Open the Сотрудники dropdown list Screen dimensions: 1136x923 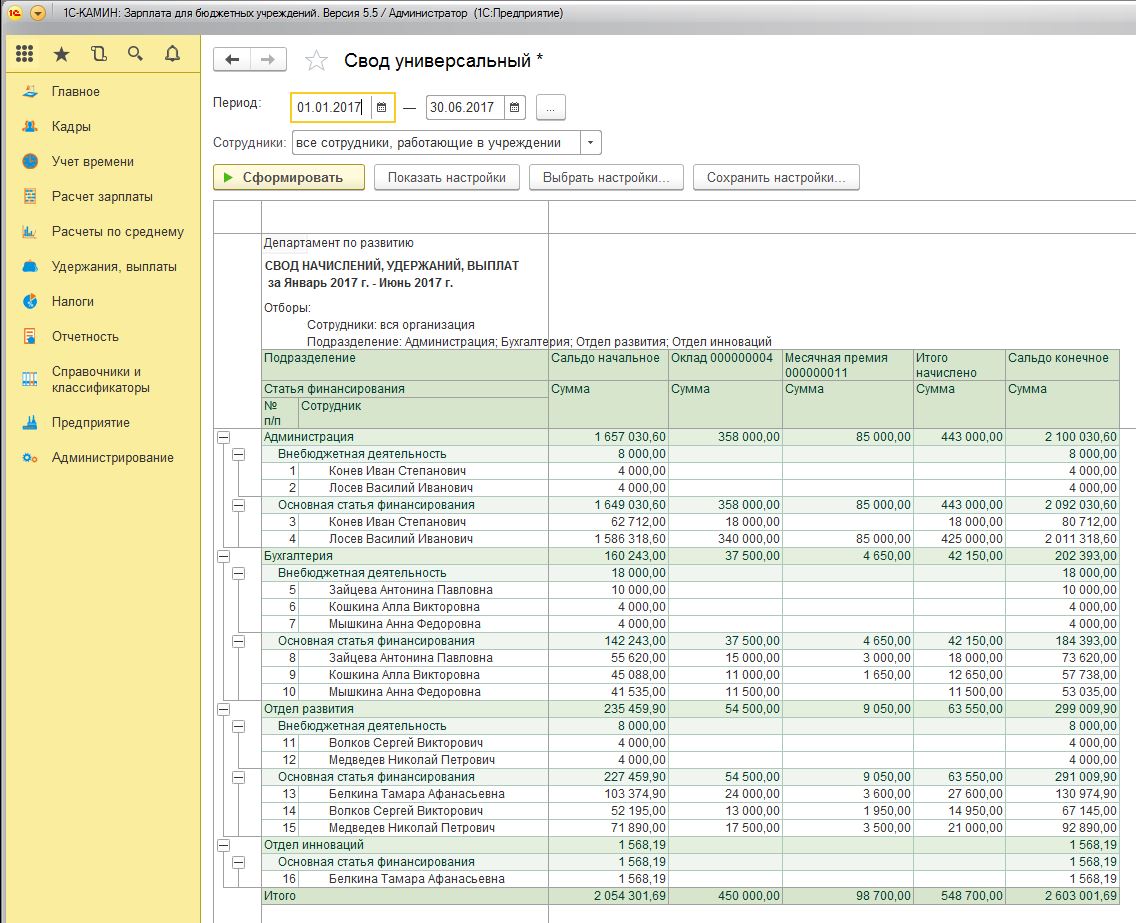[x=590, y=143]
